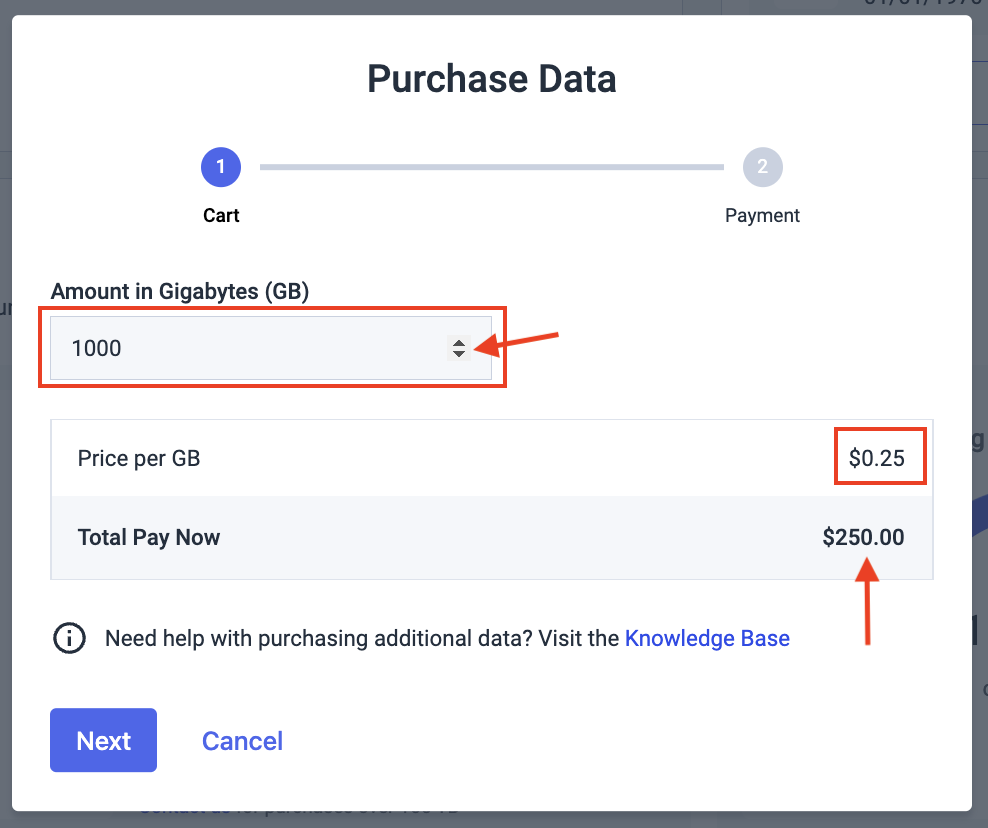Select the Payment step label
988x828 pixels.
tap(762, 215)
